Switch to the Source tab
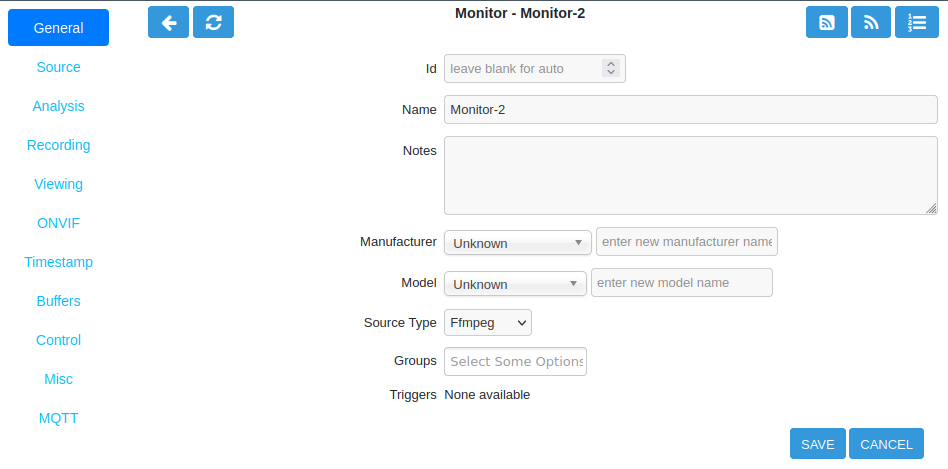The height and width of the screenshot is (469, 948). click(59, 67)
